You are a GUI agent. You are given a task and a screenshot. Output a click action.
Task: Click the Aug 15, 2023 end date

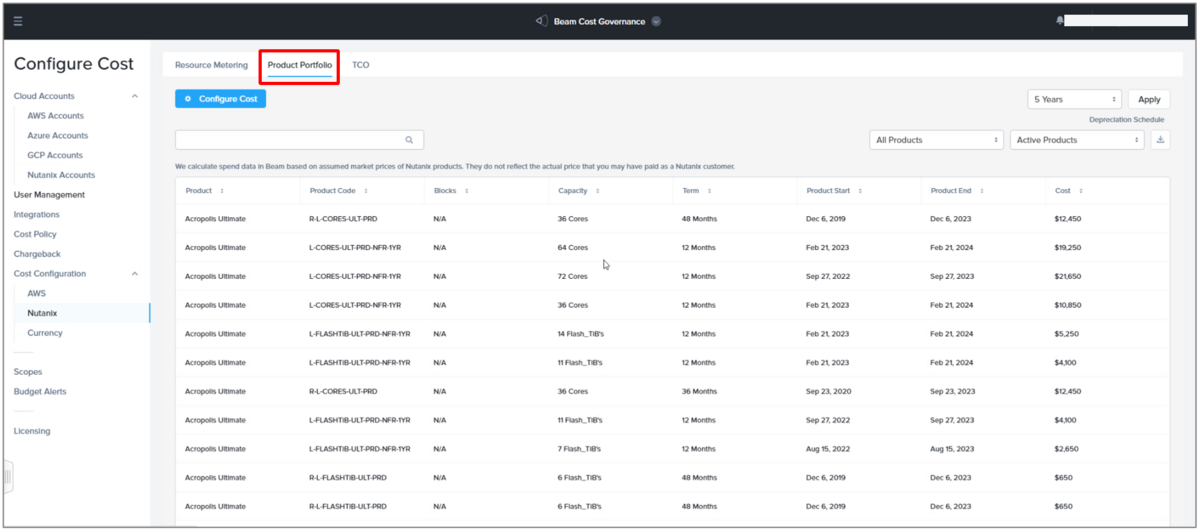pyautogui.click(x=952, y=449)
